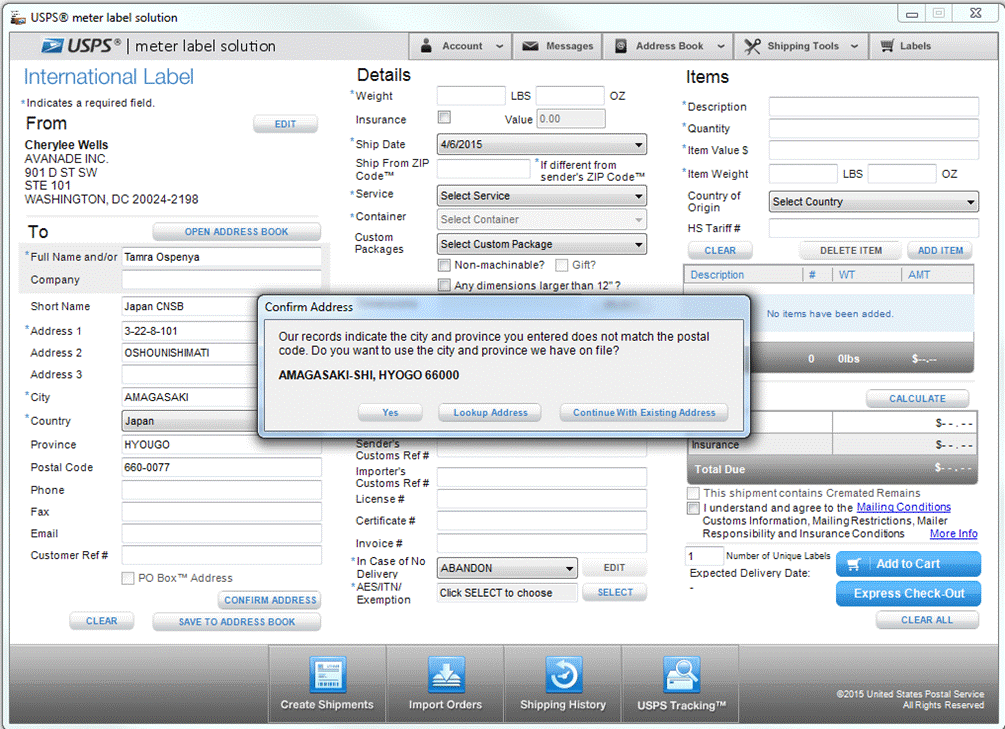Screen dimensions: 1005x729
Task: Agree to Mailing Conditions checkbox
Action: [693, 508]
